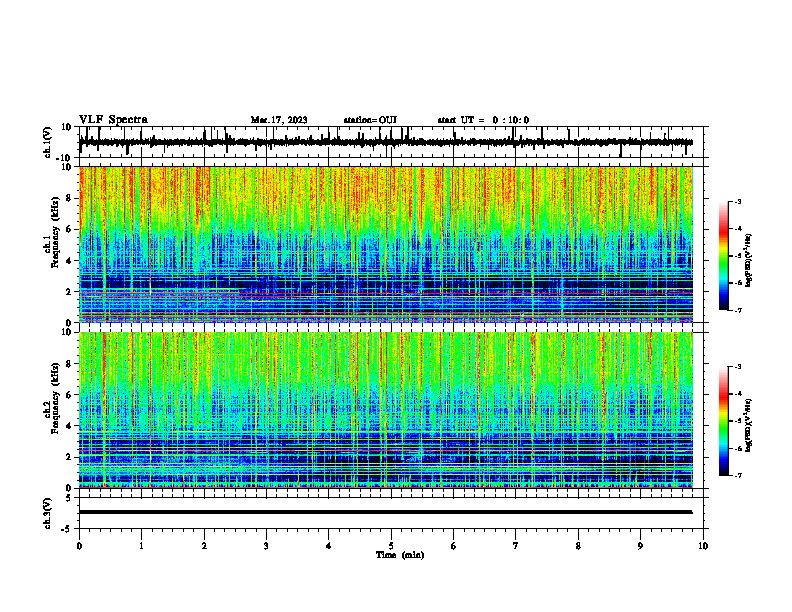Click the "Time (min)" x-axis label
Screen dimensions: 792x612
400,555
